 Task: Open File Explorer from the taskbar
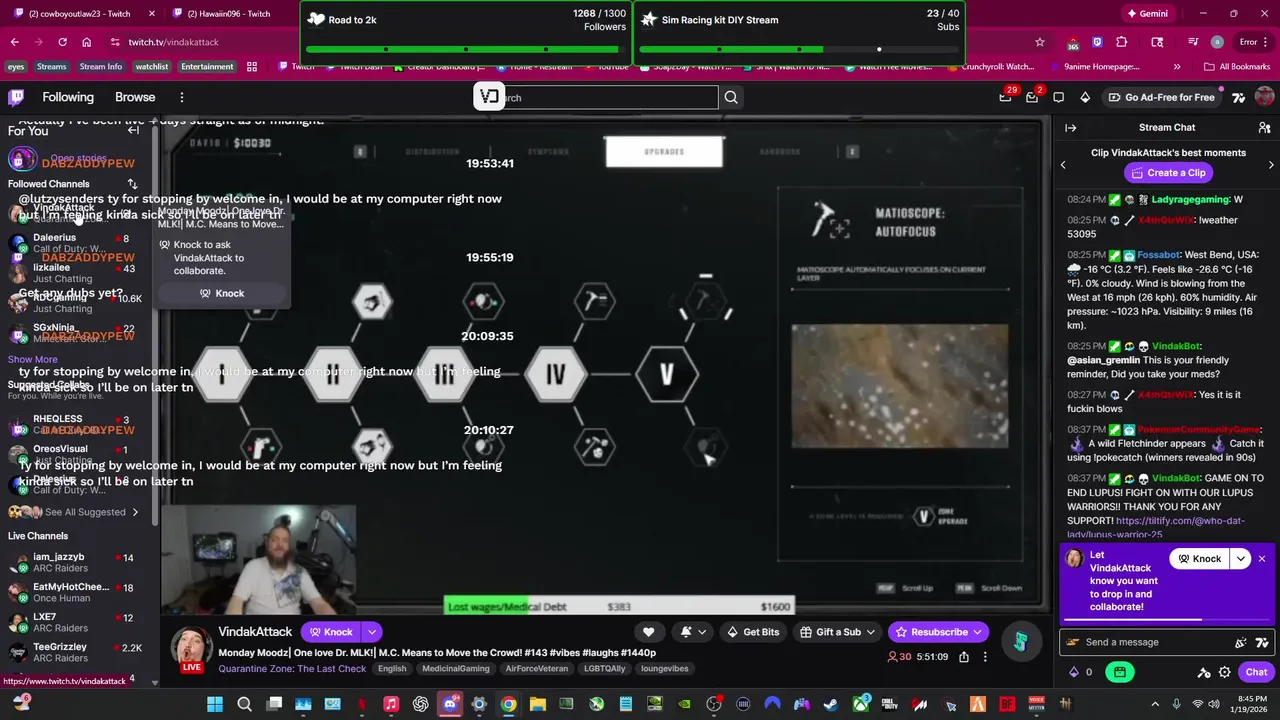click(537, 704)
